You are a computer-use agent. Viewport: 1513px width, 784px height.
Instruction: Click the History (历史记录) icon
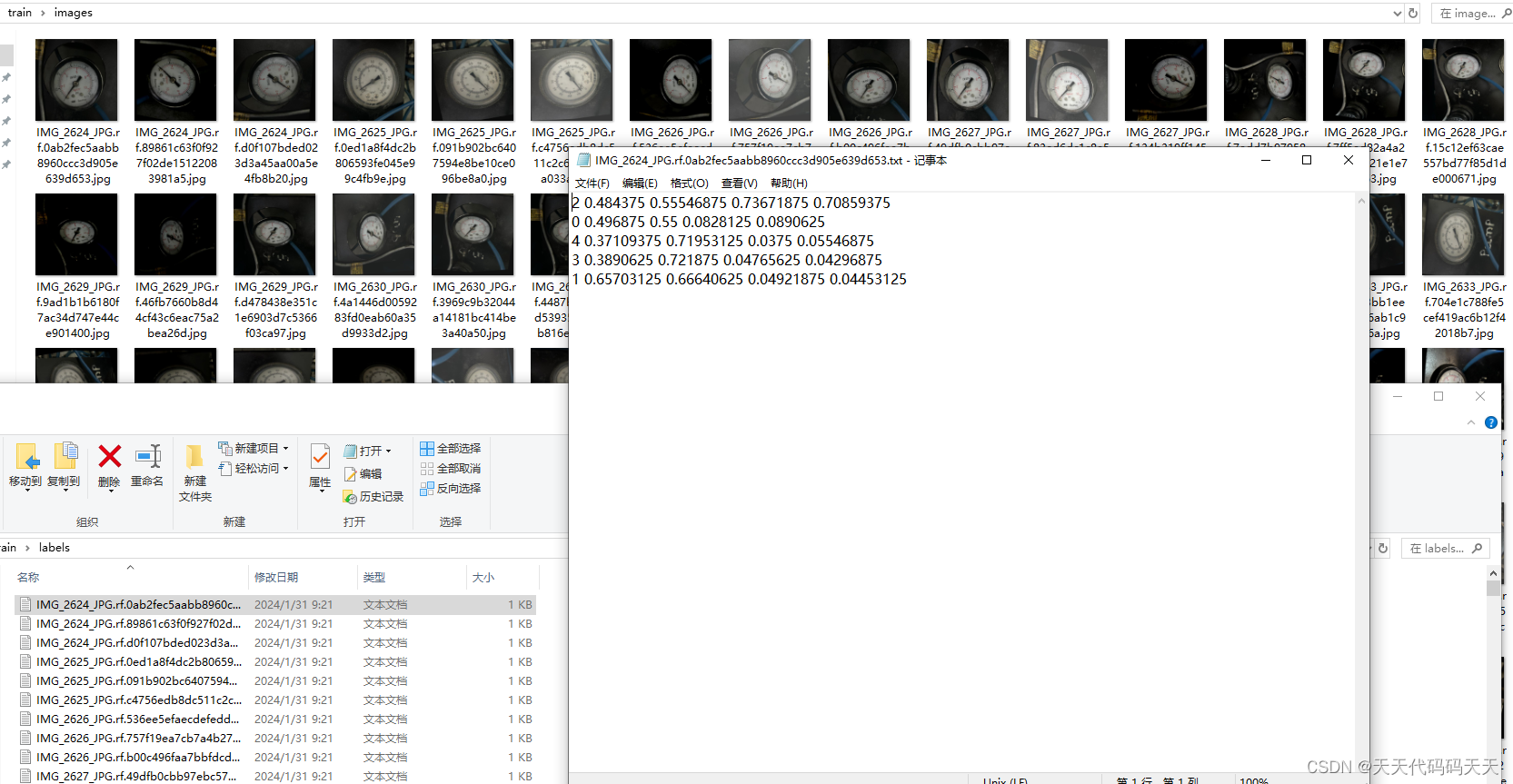pyautogui.click(x=351, y=497)
